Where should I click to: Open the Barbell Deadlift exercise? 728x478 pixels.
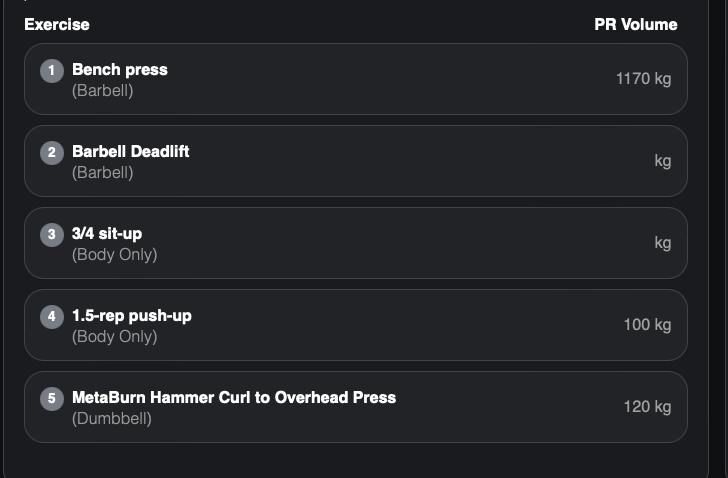[130, 151]
